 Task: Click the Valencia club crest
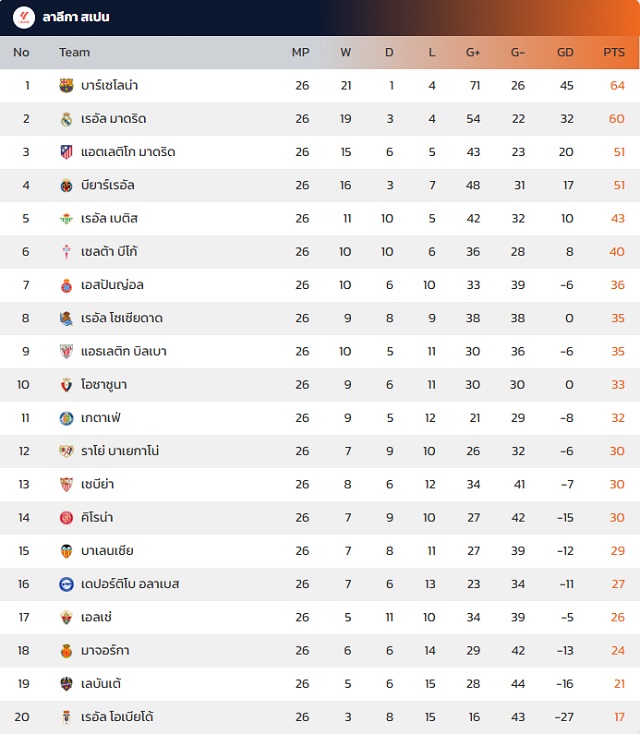click(x=67, y=551)
